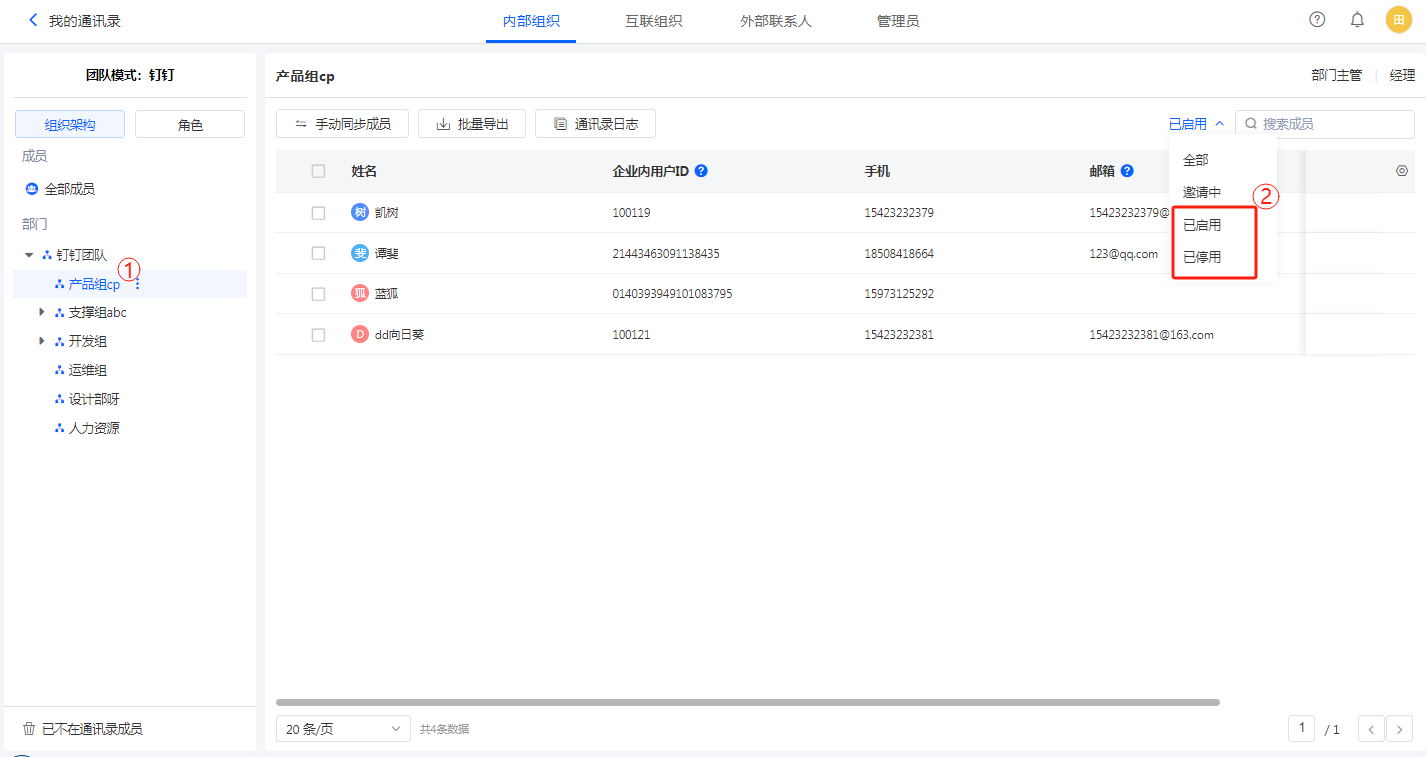
Task: Open the 20 条/页 page size dropdown
Action: (x=343, y=729)
